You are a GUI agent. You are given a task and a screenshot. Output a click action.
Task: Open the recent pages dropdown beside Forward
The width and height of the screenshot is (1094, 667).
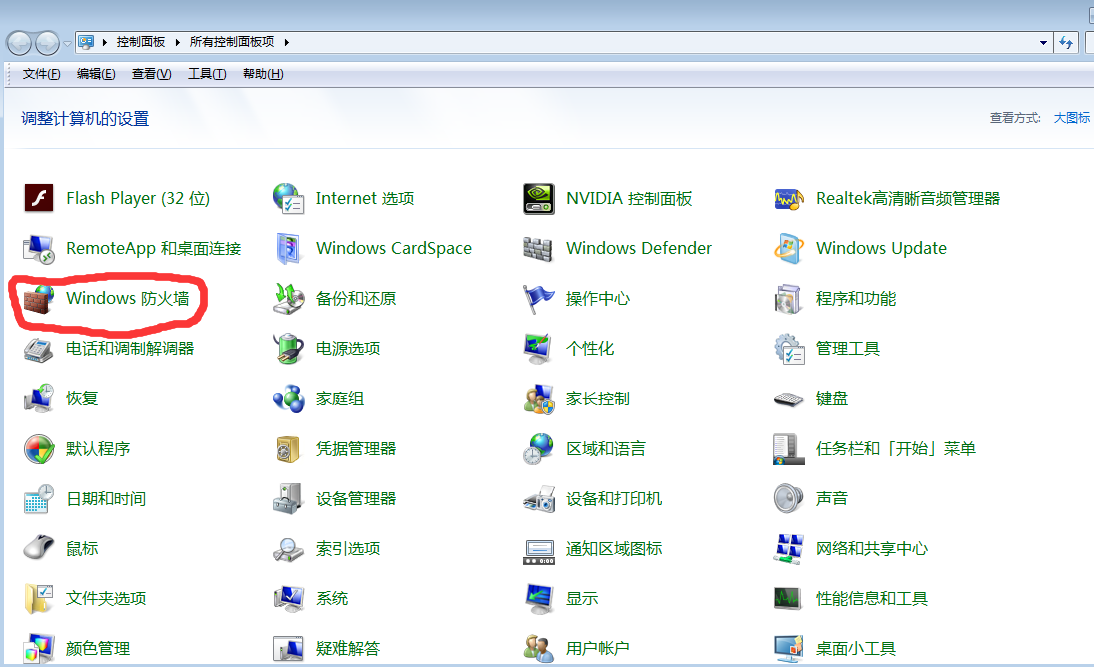pos(67,43)
